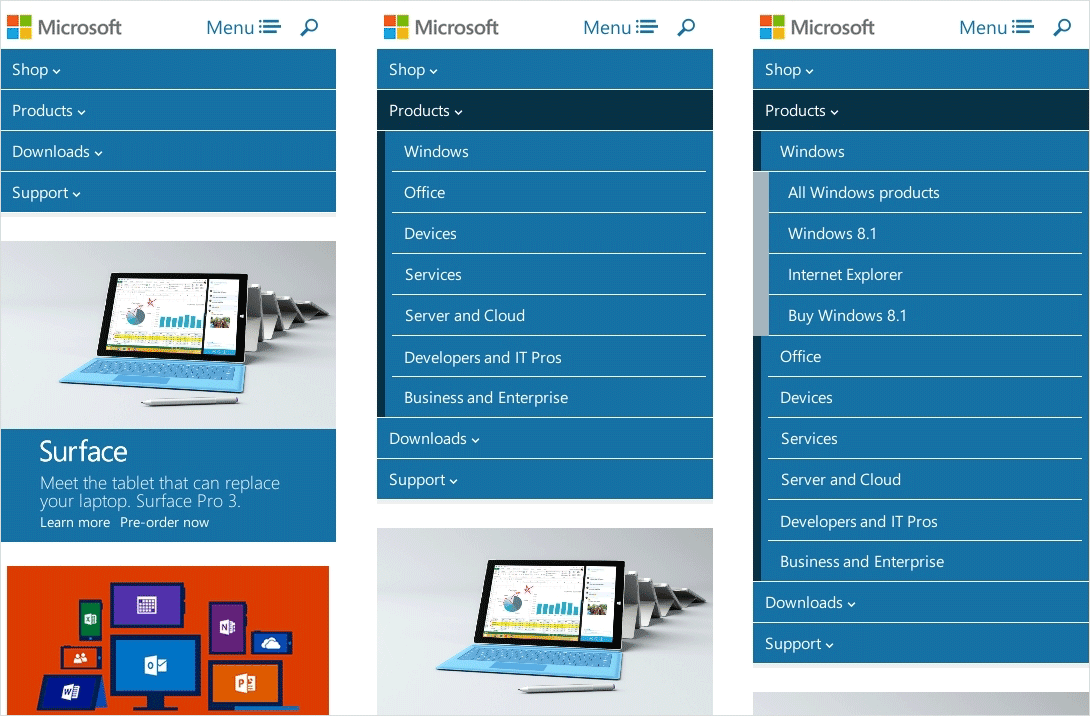Select Services in the middle panel menu

pyautogui.click(x=548, y=275)
